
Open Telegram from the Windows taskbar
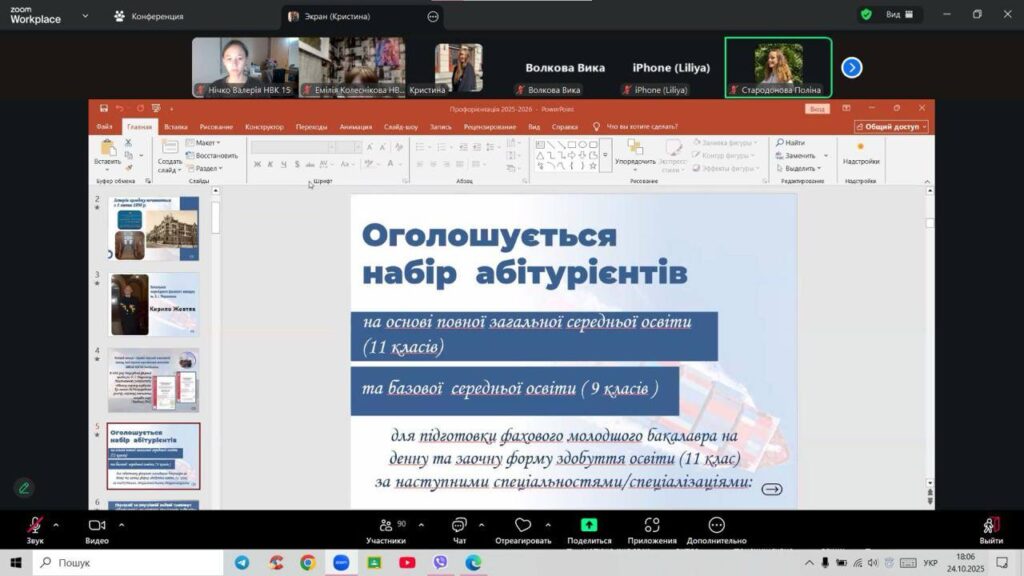point(243,563)
